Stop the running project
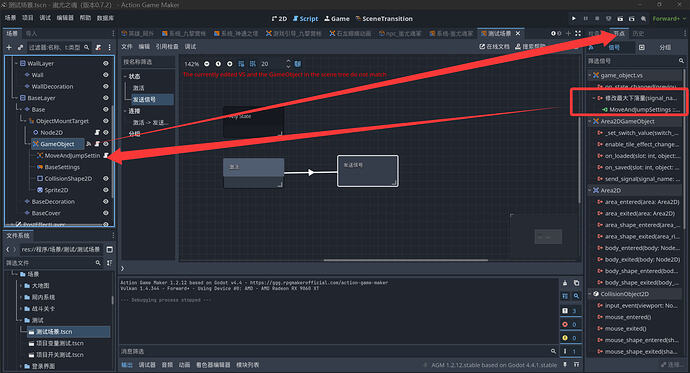This screenshot has width=690, height=373. [597, 18]
